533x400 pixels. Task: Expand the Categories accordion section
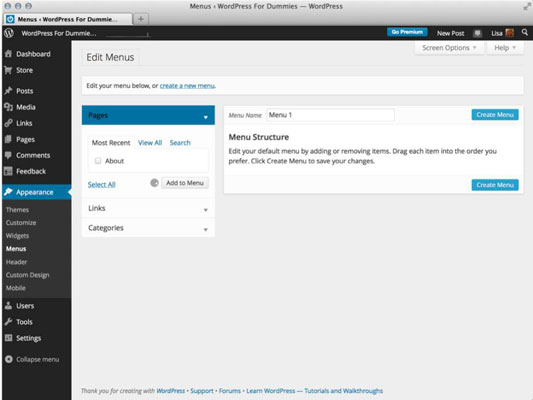[148, 228]
